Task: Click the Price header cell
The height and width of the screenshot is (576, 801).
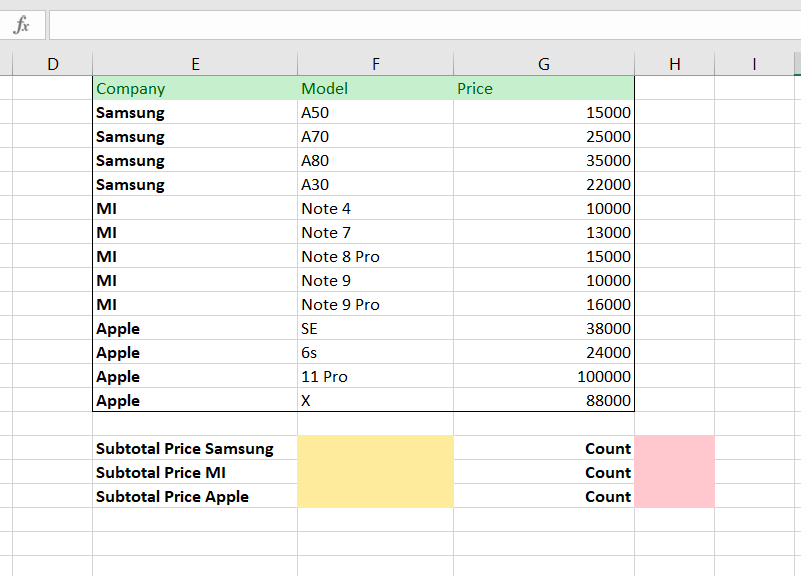Action: point(544,88)
